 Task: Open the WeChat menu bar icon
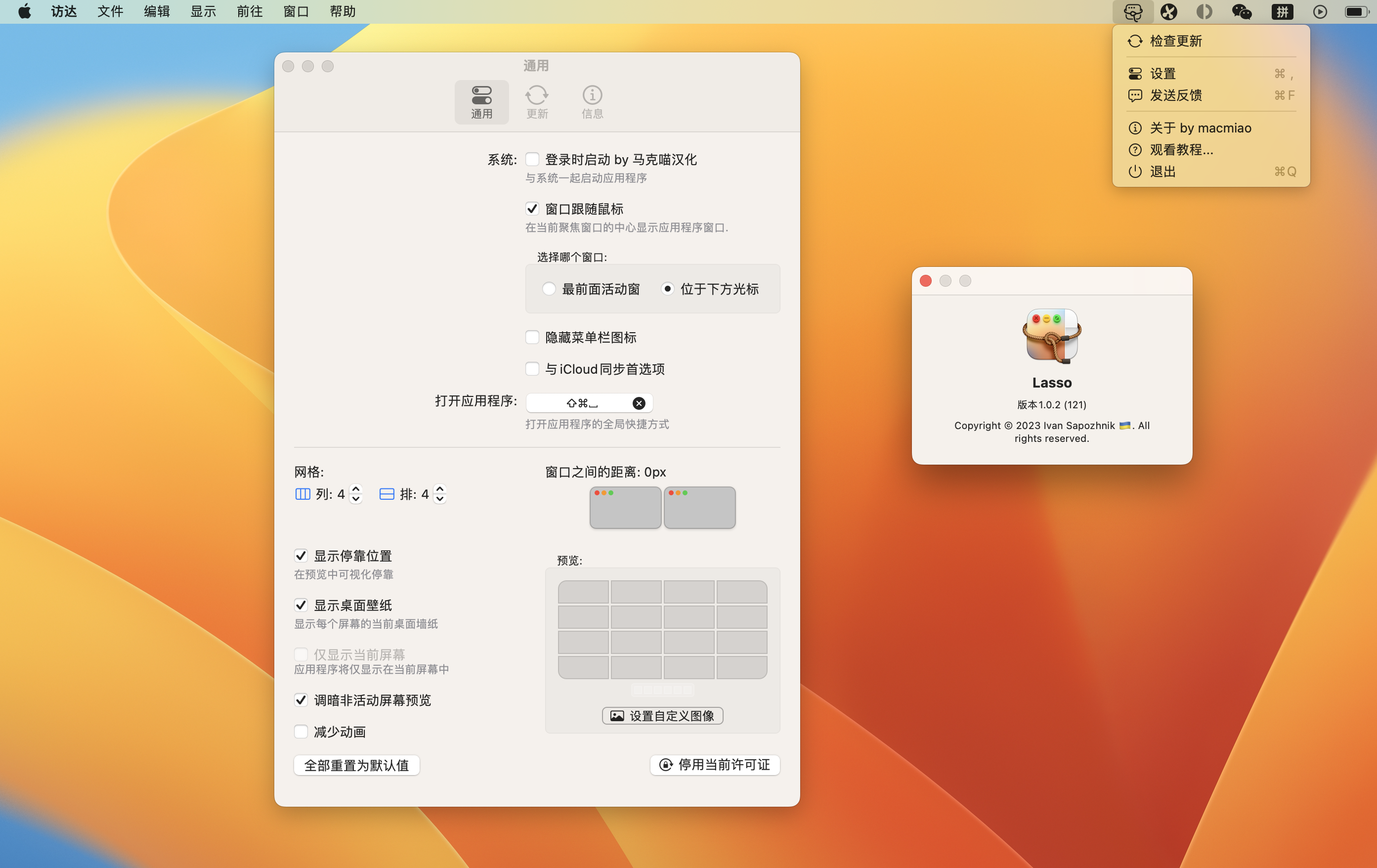(x=1242, y=11)
